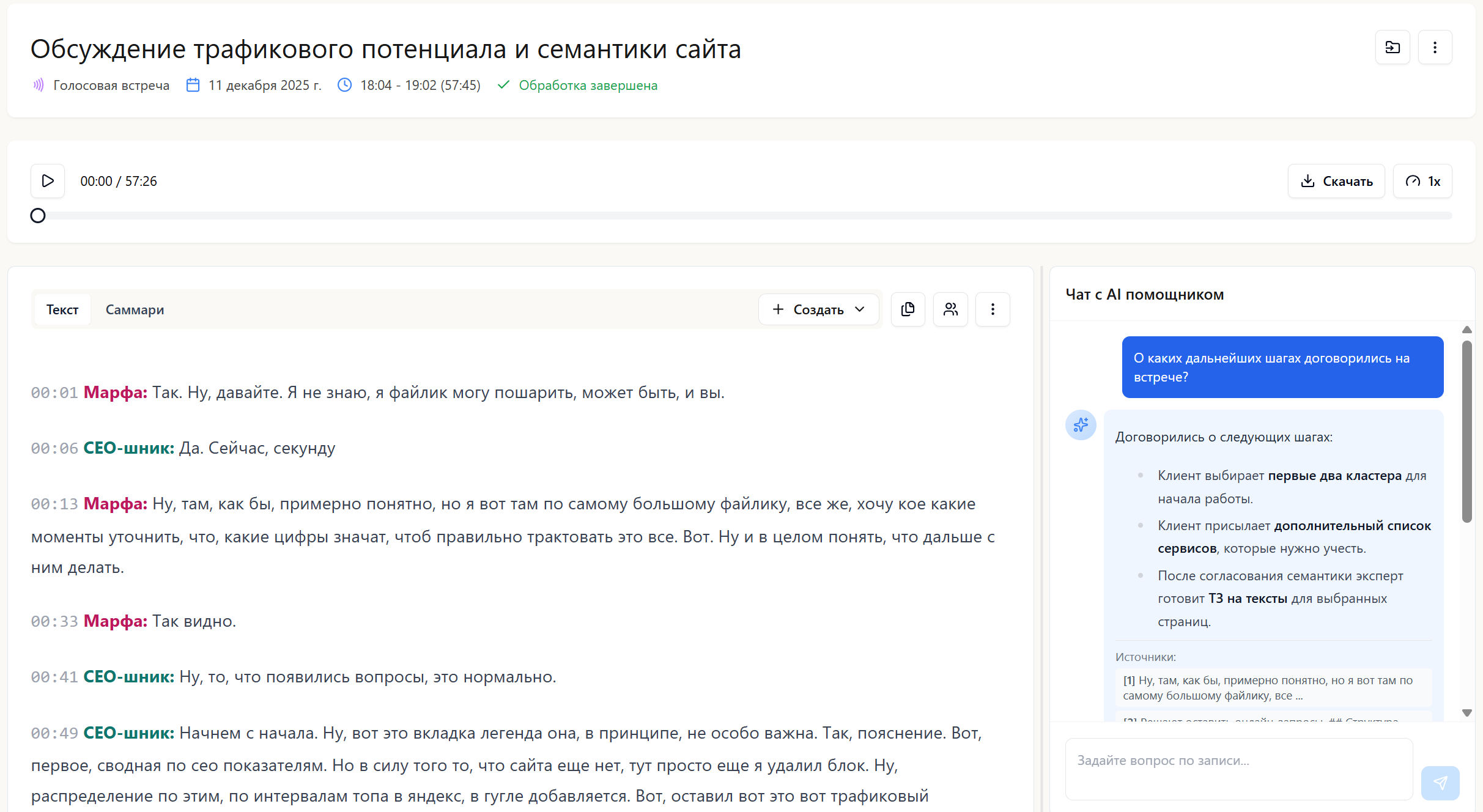Click the chat scroll-down arrow
Screen dimensions: 1483x812
[1467, 712]
